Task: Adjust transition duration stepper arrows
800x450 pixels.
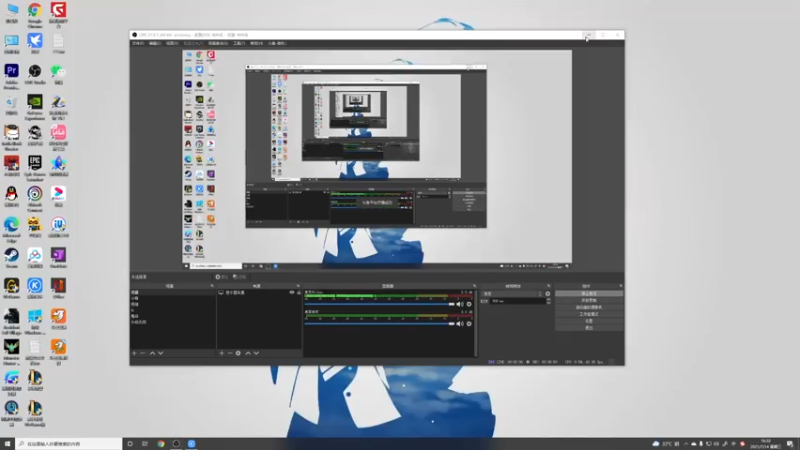Action: point(548,301)
